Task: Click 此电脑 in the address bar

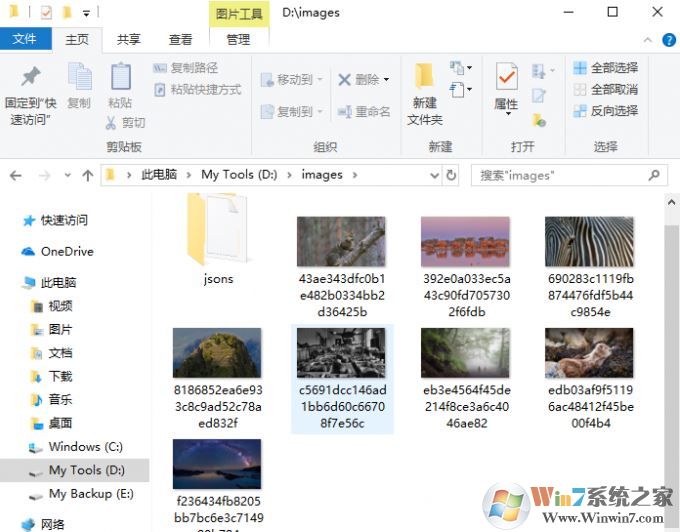Action: (x=159, y=175)
